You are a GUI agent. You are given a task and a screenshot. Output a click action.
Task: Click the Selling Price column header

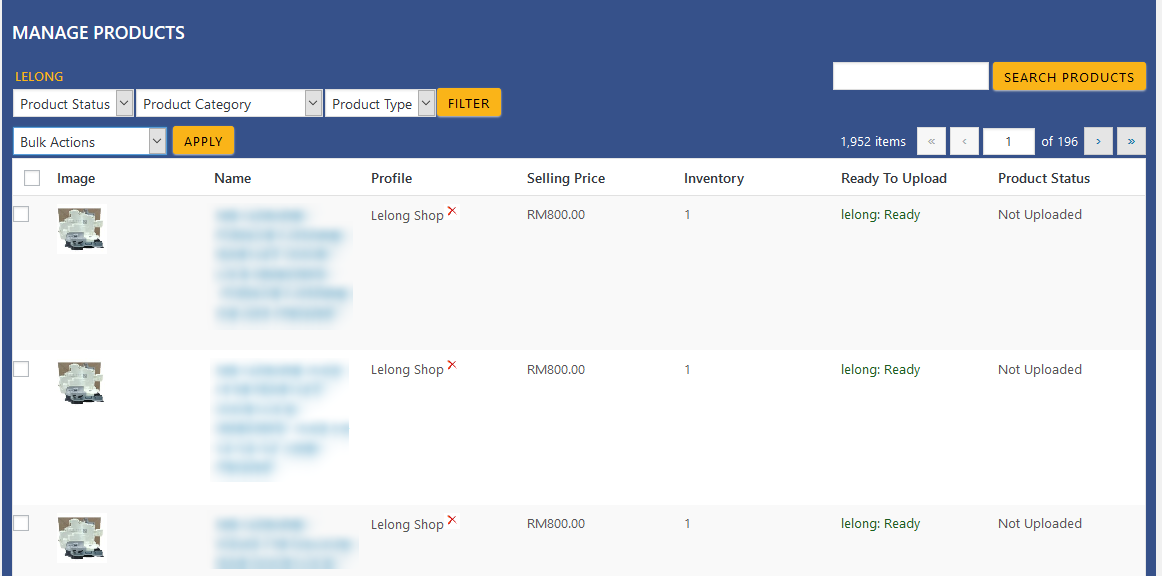tap(566, 178)
